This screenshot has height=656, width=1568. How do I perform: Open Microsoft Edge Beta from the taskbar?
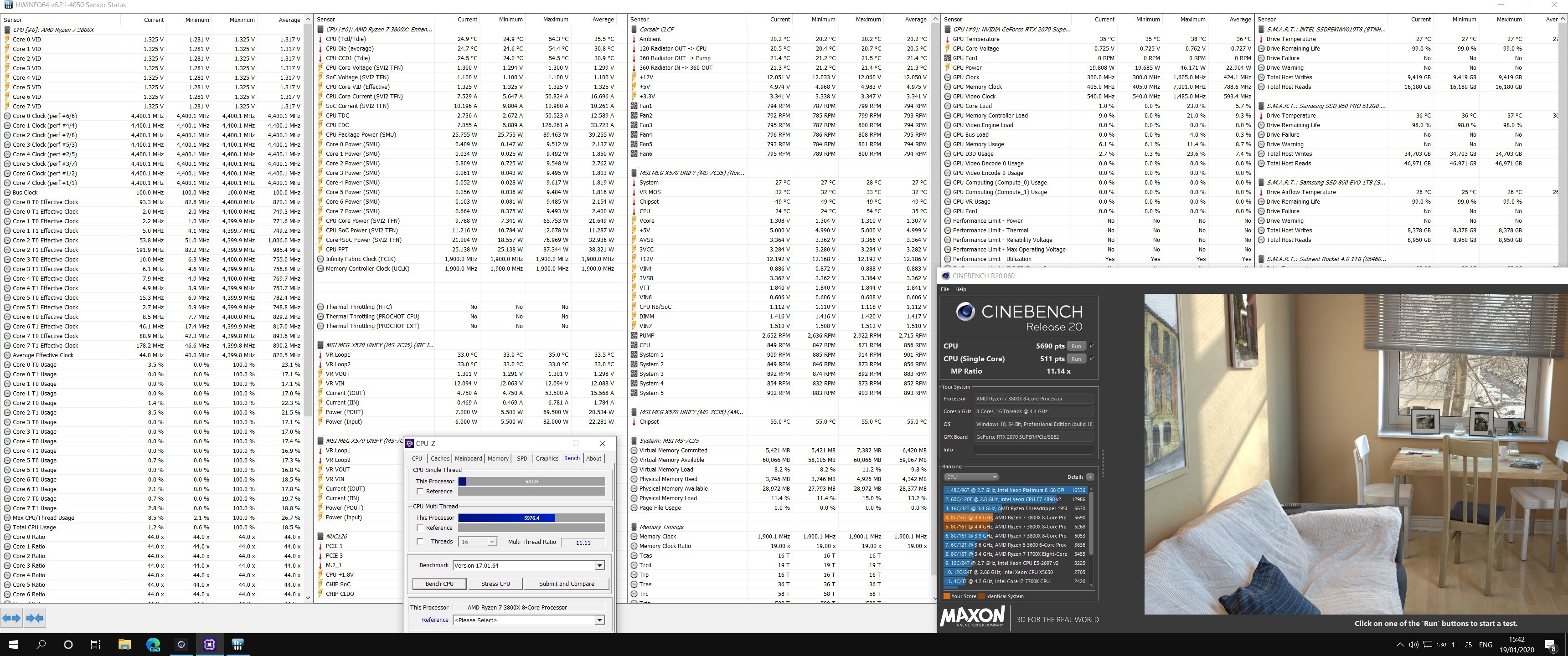coord(153,645)
